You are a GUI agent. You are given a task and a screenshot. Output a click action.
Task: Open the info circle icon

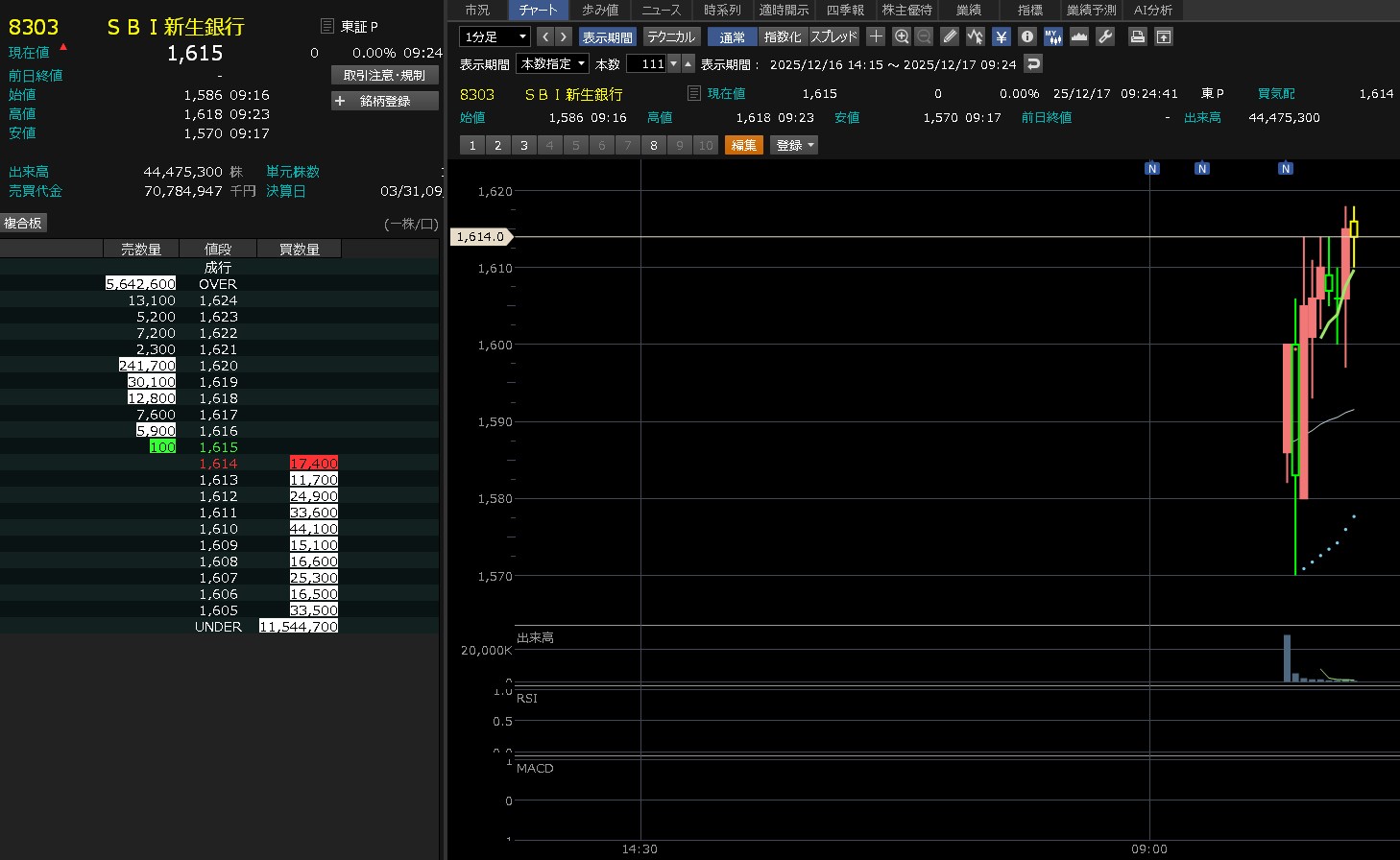(x=1026, y=36)
